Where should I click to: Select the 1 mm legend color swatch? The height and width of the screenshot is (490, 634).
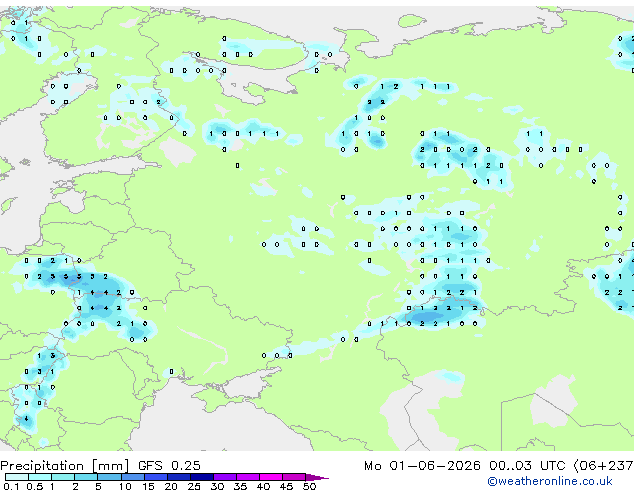(63, 477)
